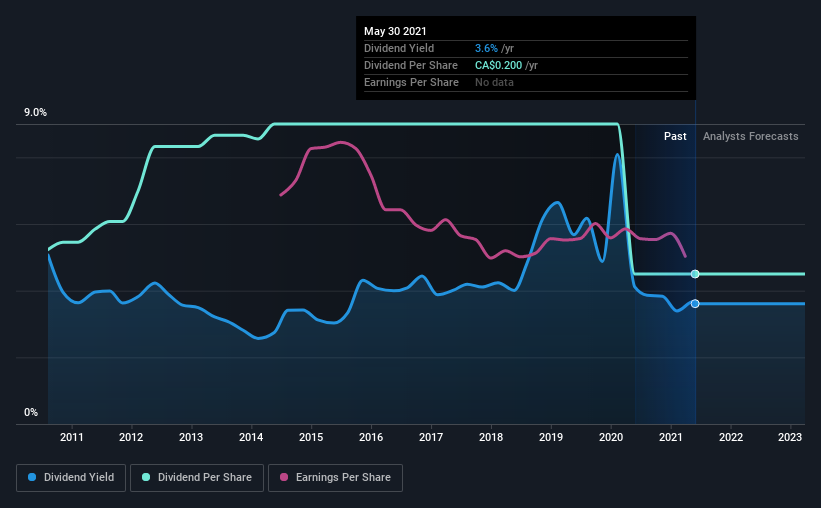Click the May 30 2021 tooltip date
The image size is (821, 508).
(x=395, y=31)
